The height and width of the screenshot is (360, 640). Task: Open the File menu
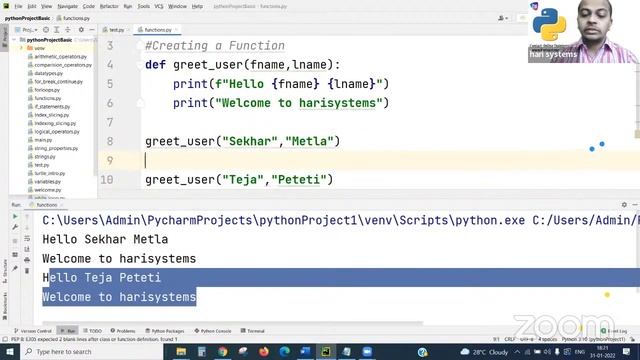click(x=18, y=6)
